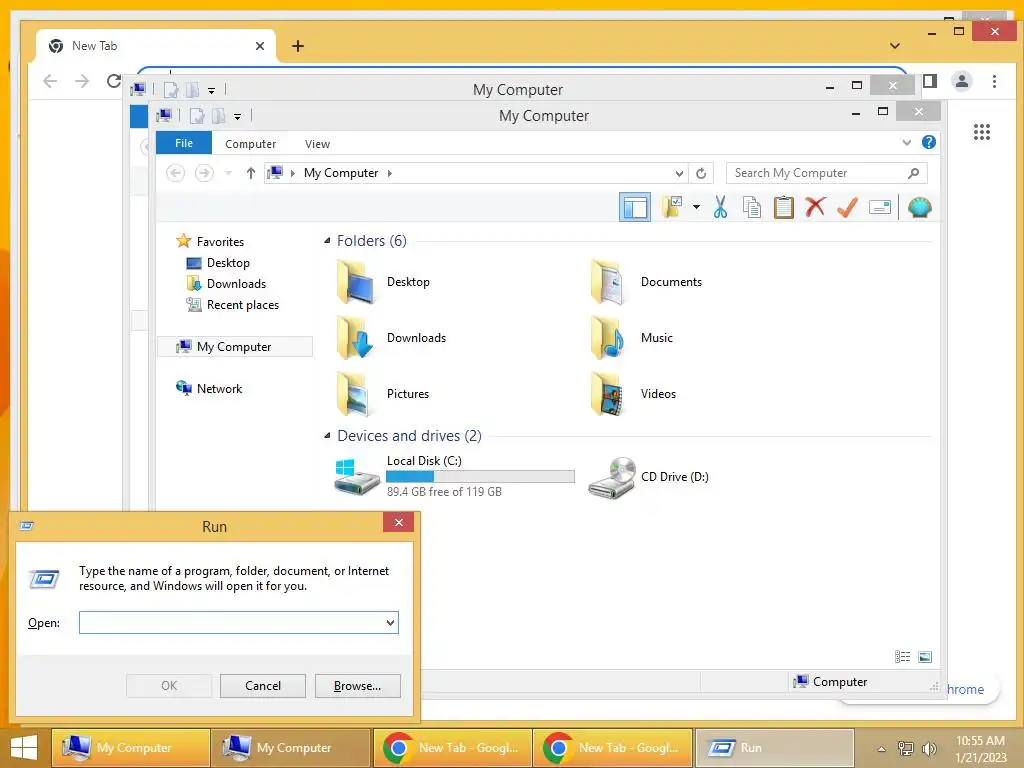
Task: Open the Google apps grid icon
Action: point(982,132)
